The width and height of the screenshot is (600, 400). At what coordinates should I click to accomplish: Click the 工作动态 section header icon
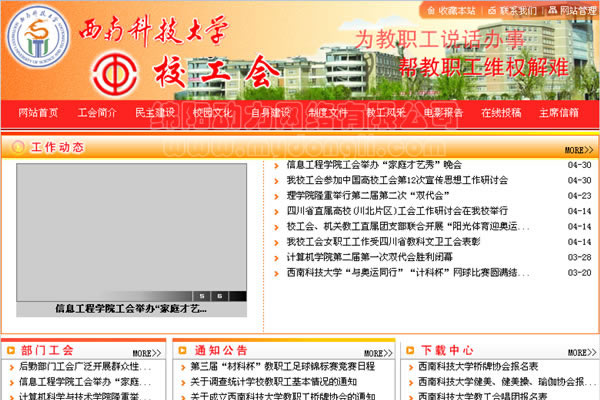pyautogui.click(x=18, y=147)
